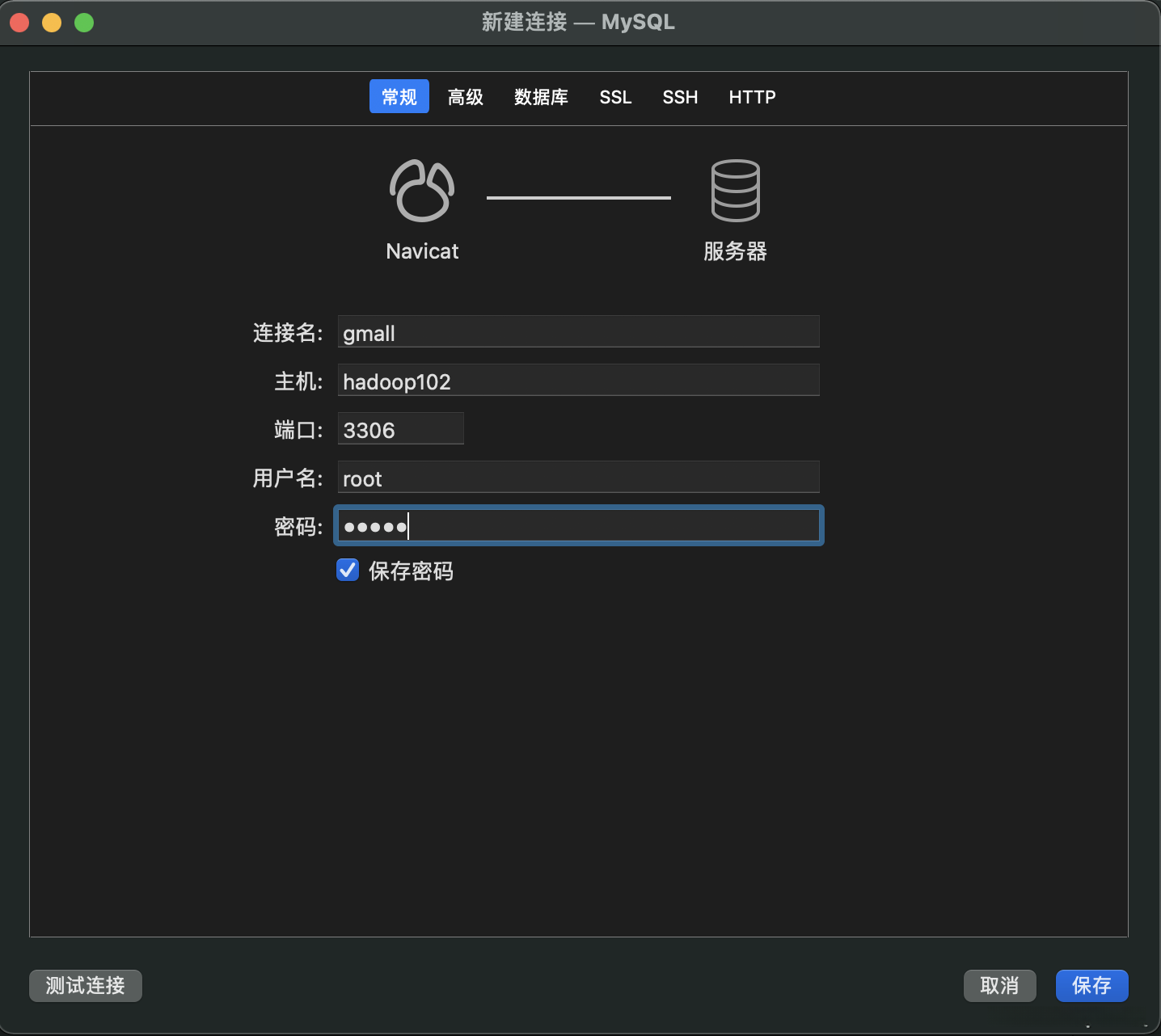Screen dimensions: 1161x1036
Task: Click the 用户名 field showing root
Action: 578,478
